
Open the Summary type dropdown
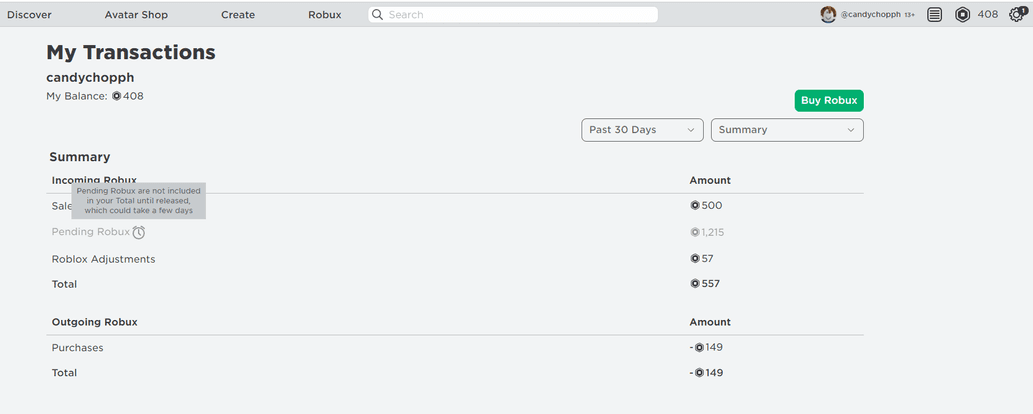coord(786,130)
